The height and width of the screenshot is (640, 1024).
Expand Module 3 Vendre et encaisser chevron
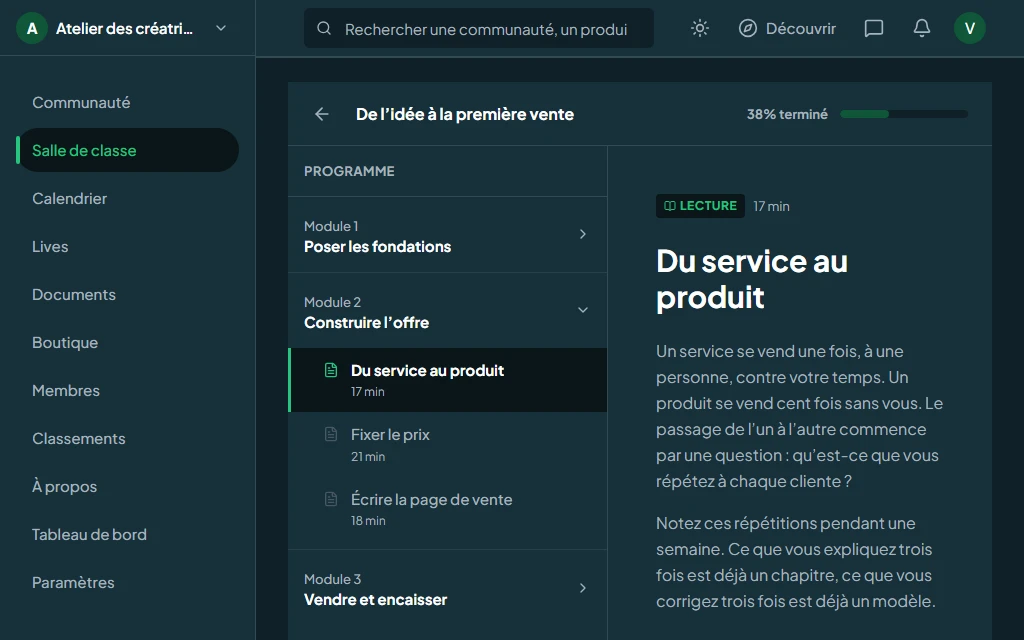tap(583, 588)
